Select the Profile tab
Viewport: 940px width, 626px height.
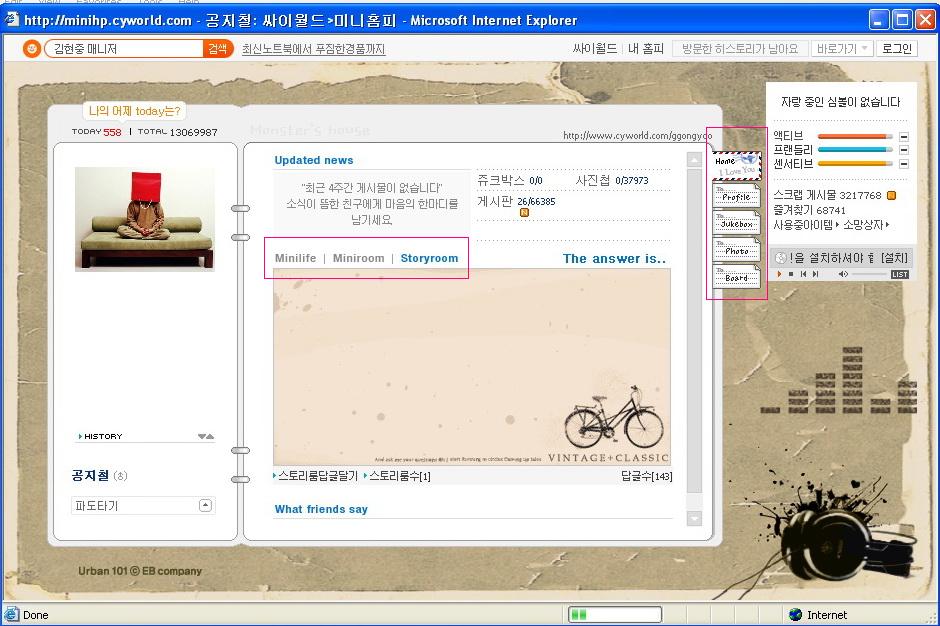[x=736, y=195]
